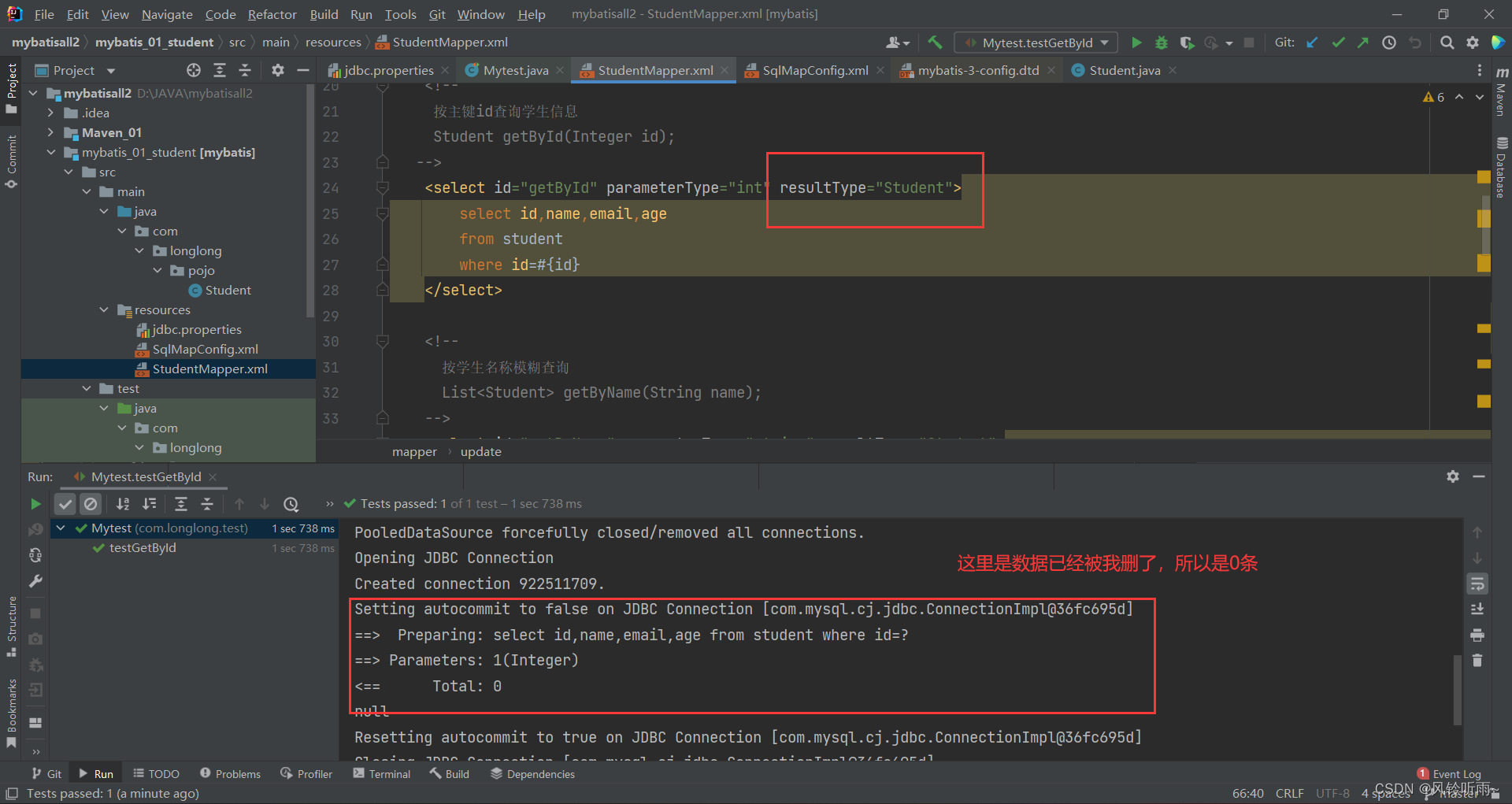Viewport: 1512px width, 804px height.
Task: Open the Refactor menu
Action: pyautogui.click(x=272, y=14)
